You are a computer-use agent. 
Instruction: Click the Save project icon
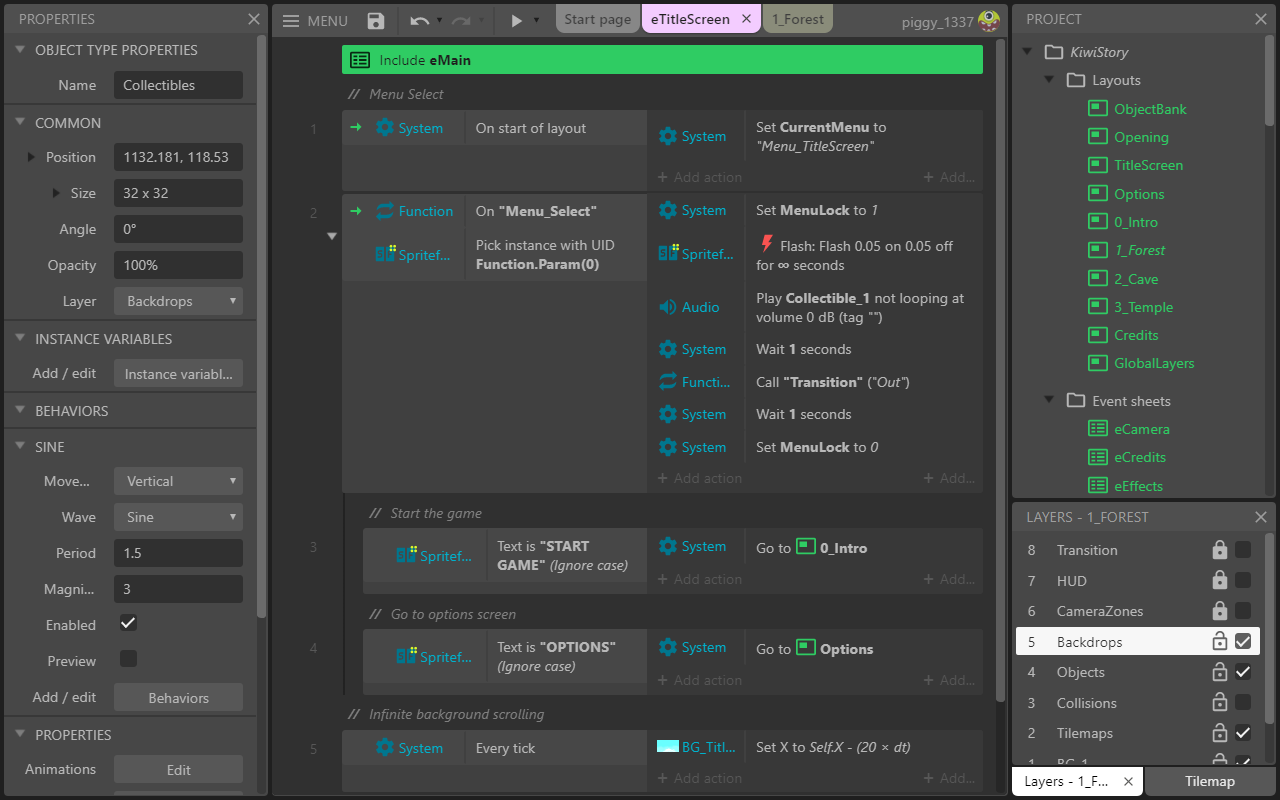[374, 19]
